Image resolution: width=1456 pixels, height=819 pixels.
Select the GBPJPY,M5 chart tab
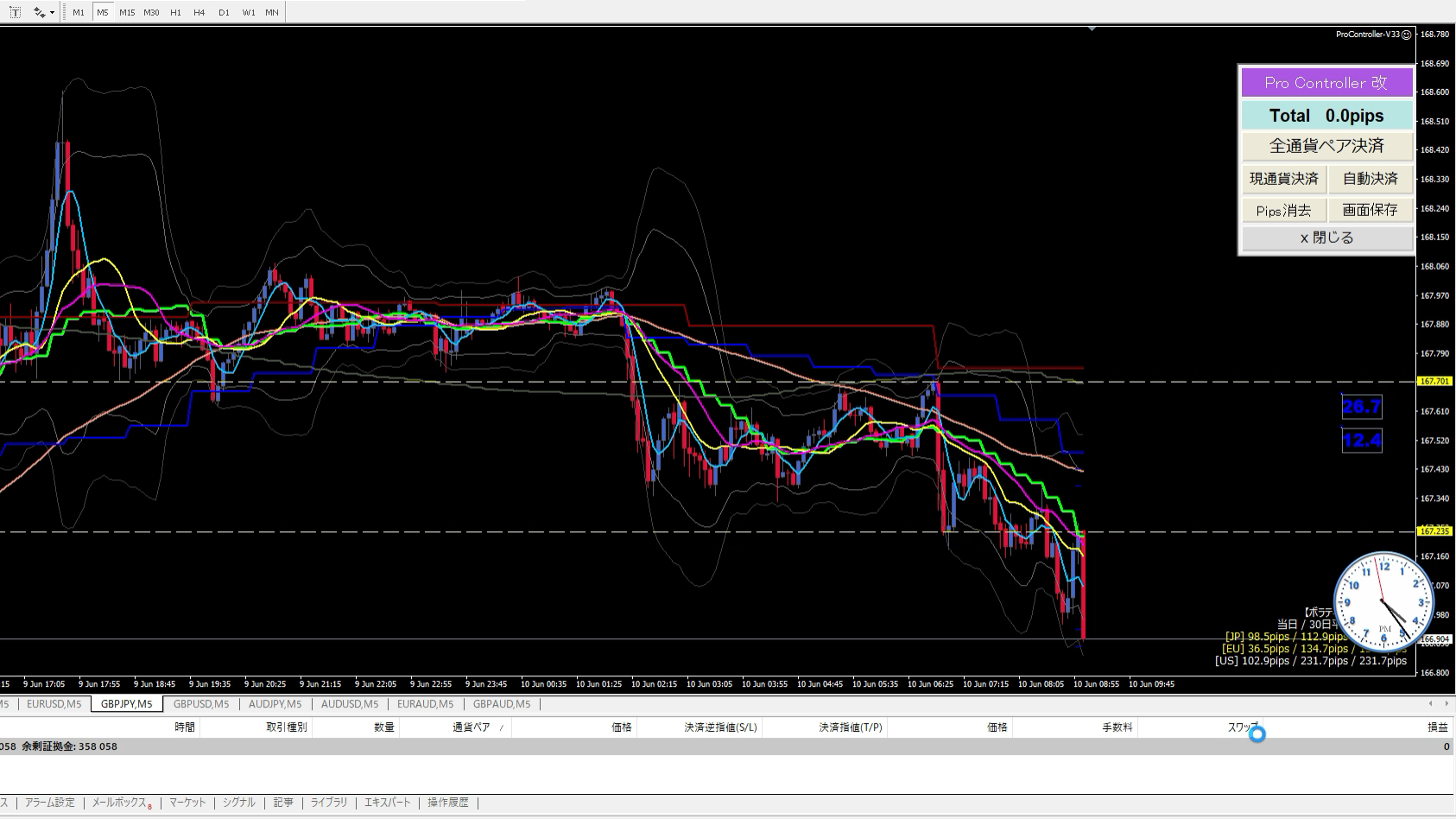[x=126, y=704]
